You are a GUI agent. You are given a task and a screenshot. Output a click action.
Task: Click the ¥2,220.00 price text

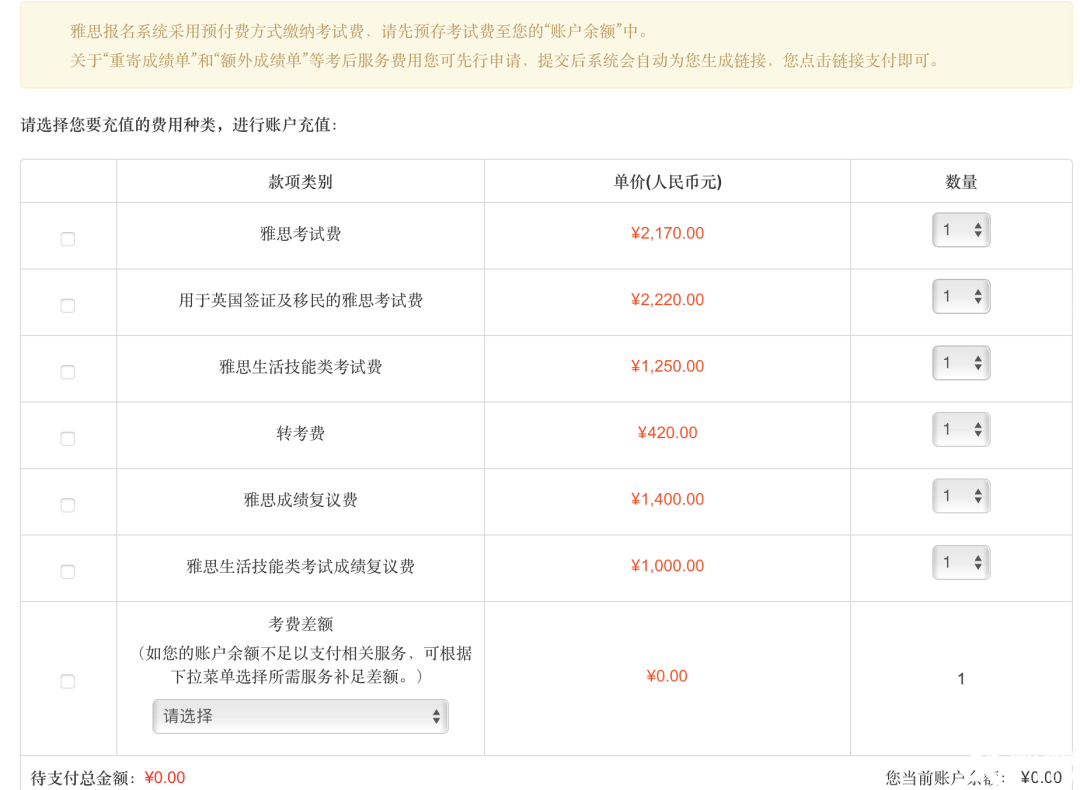pyautogui.click(x=667, y=300)
